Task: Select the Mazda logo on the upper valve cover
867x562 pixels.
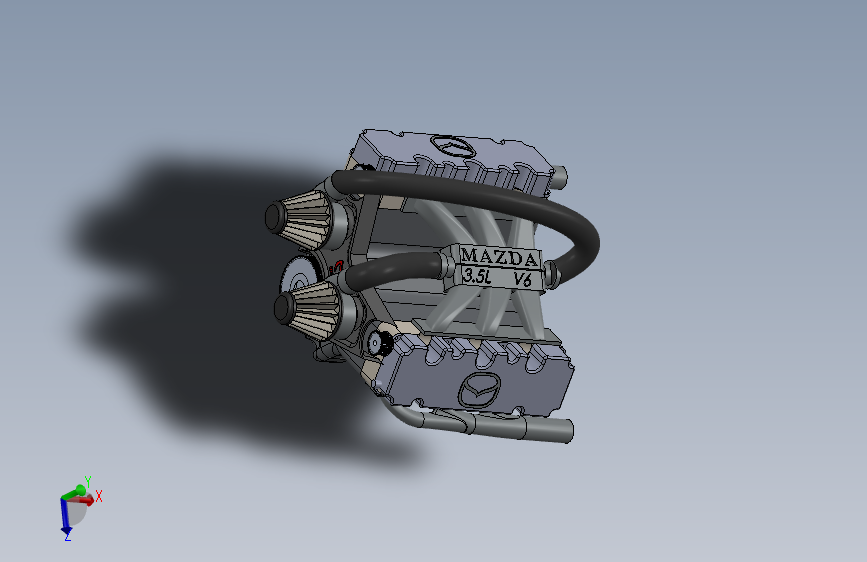Action: [x=453, y=147]
